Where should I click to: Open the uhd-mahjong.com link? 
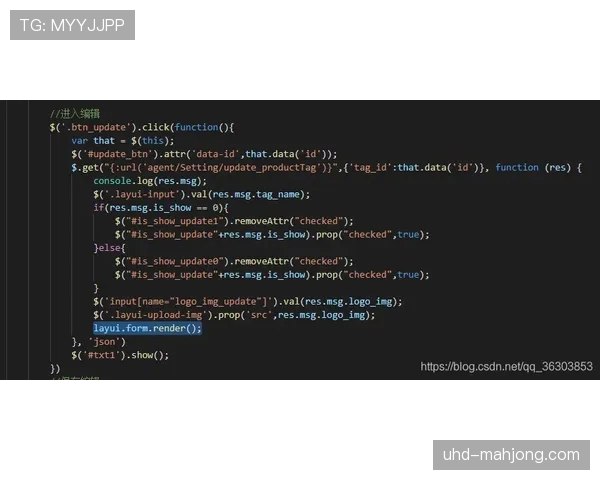tap(511, 455)
